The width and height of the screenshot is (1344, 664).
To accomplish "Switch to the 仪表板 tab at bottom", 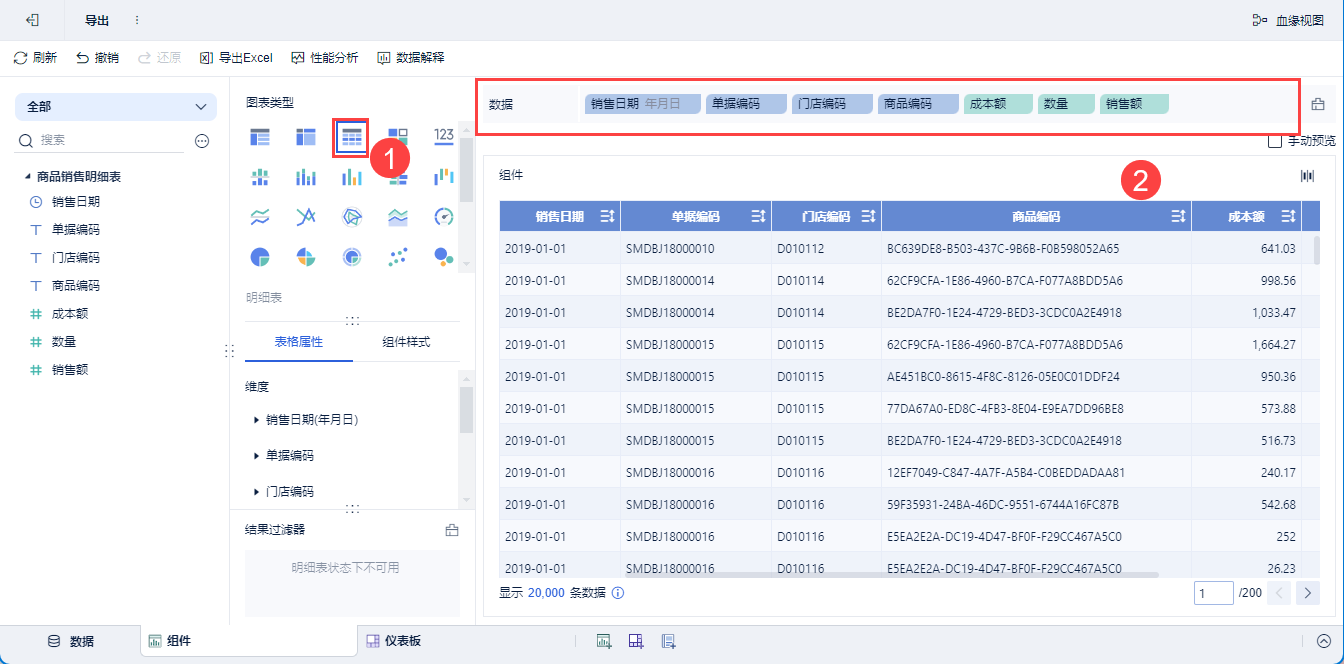I will click(393, 641).
